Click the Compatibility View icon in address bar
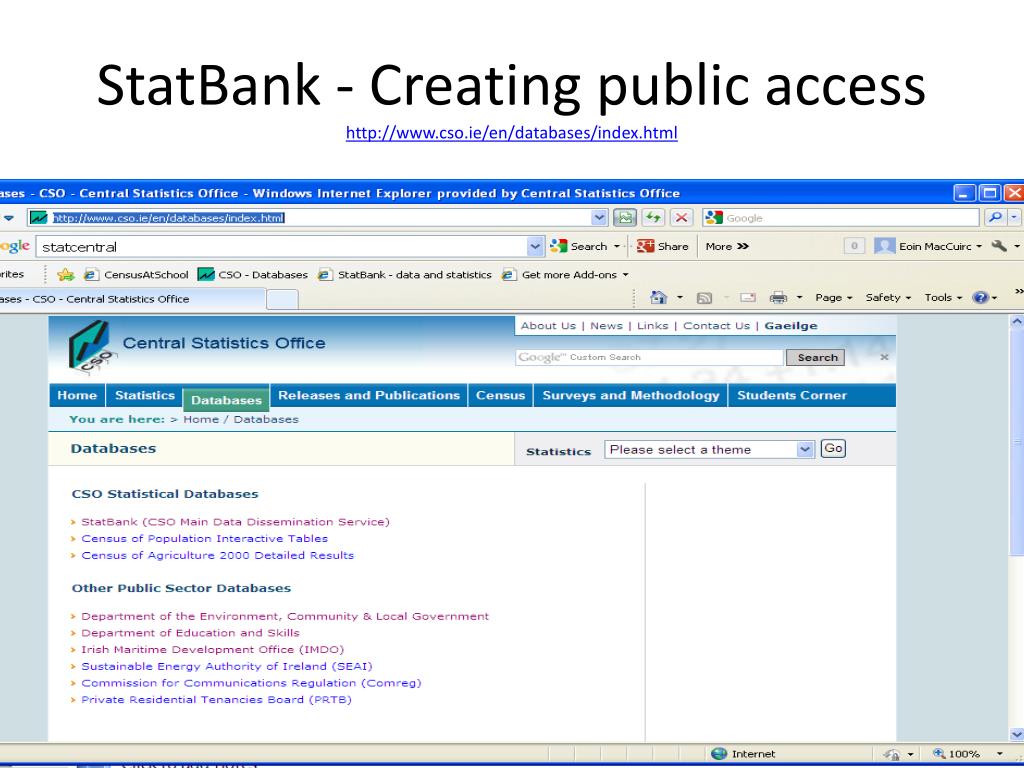Viewport: 1024px width, 768px height. click(x=625, y=218)
